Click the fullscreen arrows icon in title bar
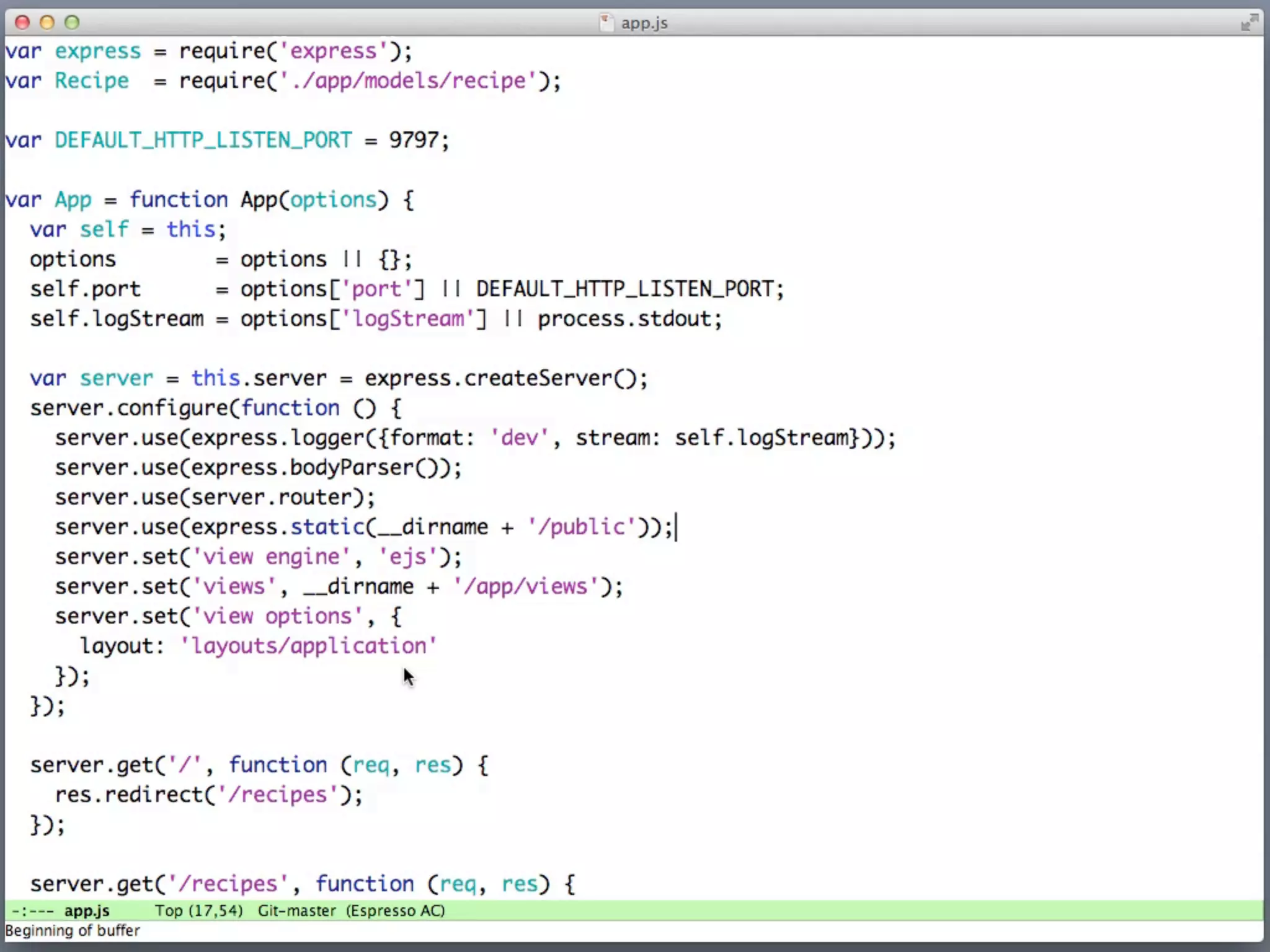Viewport: 1270px width, 952px height. 1249,23
